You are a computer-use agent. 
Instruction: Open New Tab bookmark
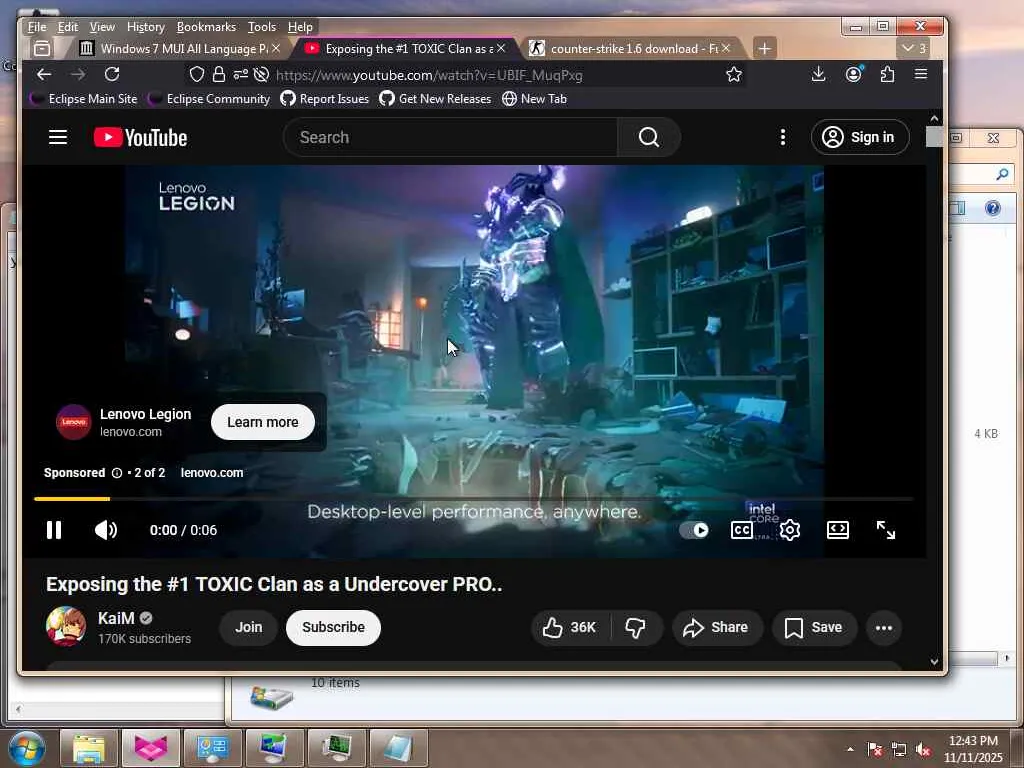(534, 99)
